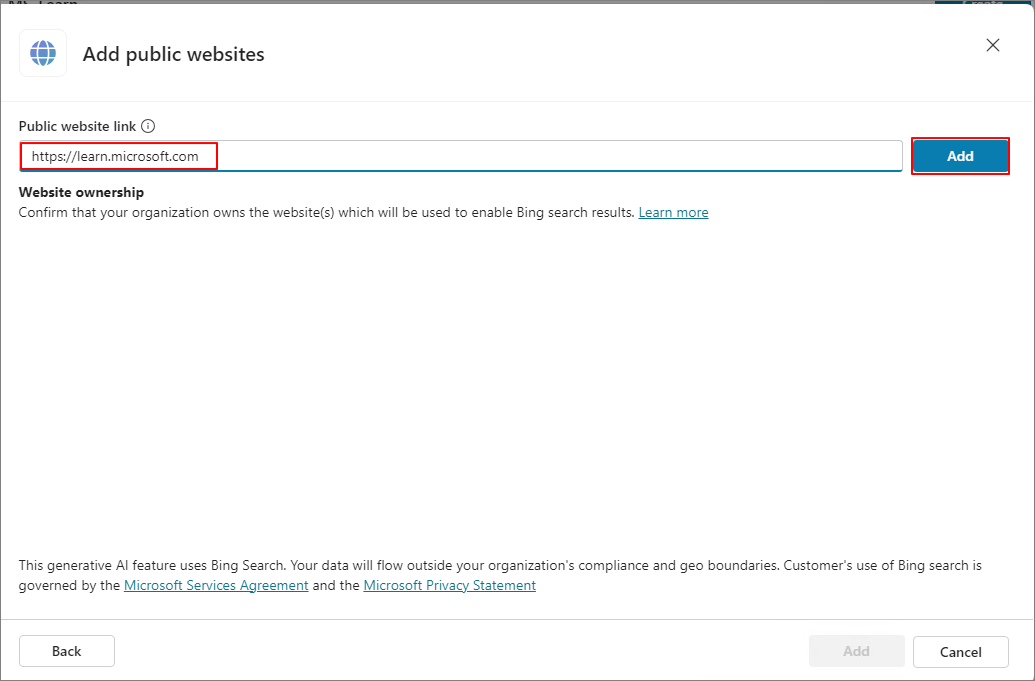Click the globe icon in dialog header
Viewport: 1035px width, 681px height.
pos(43,53)
